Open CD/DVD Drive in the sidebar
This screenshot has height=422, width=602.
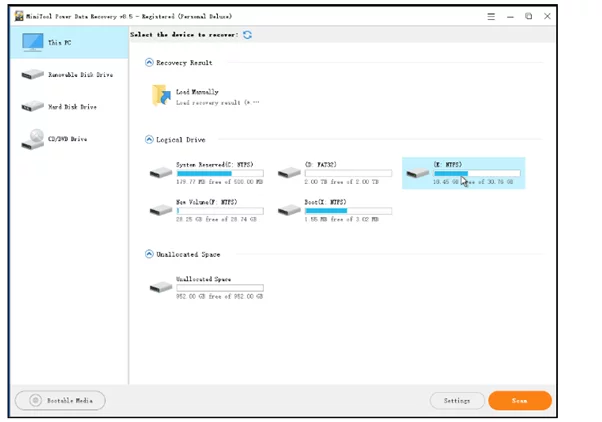[x=68, y=139]
